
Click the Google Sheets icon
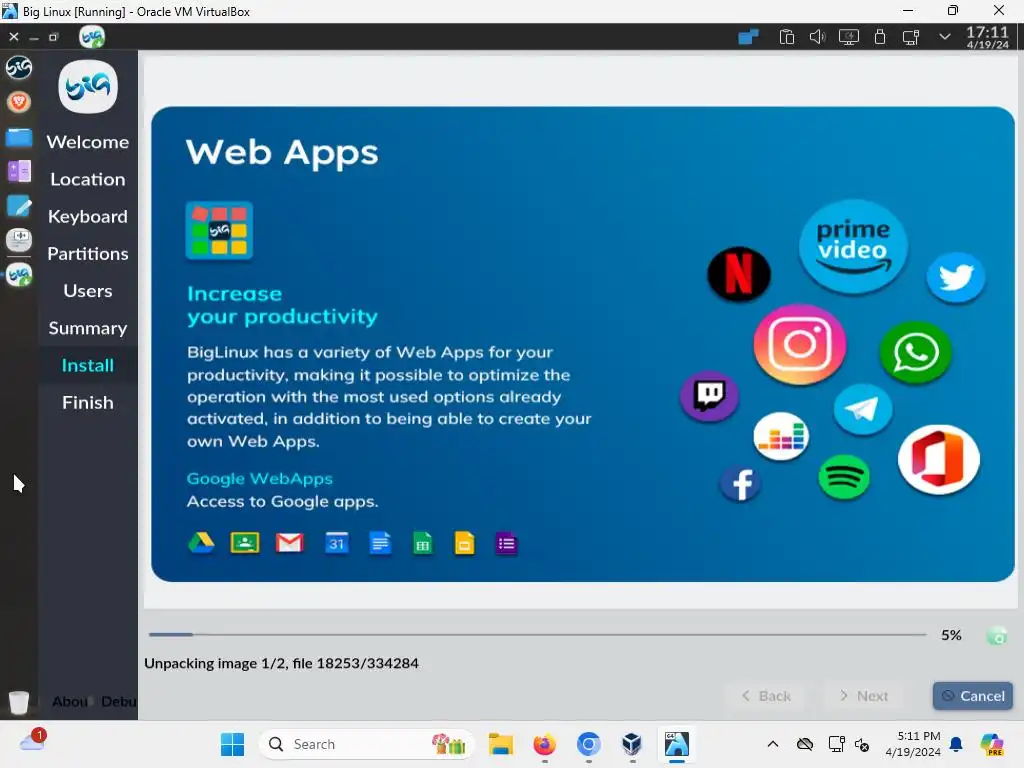423,543
